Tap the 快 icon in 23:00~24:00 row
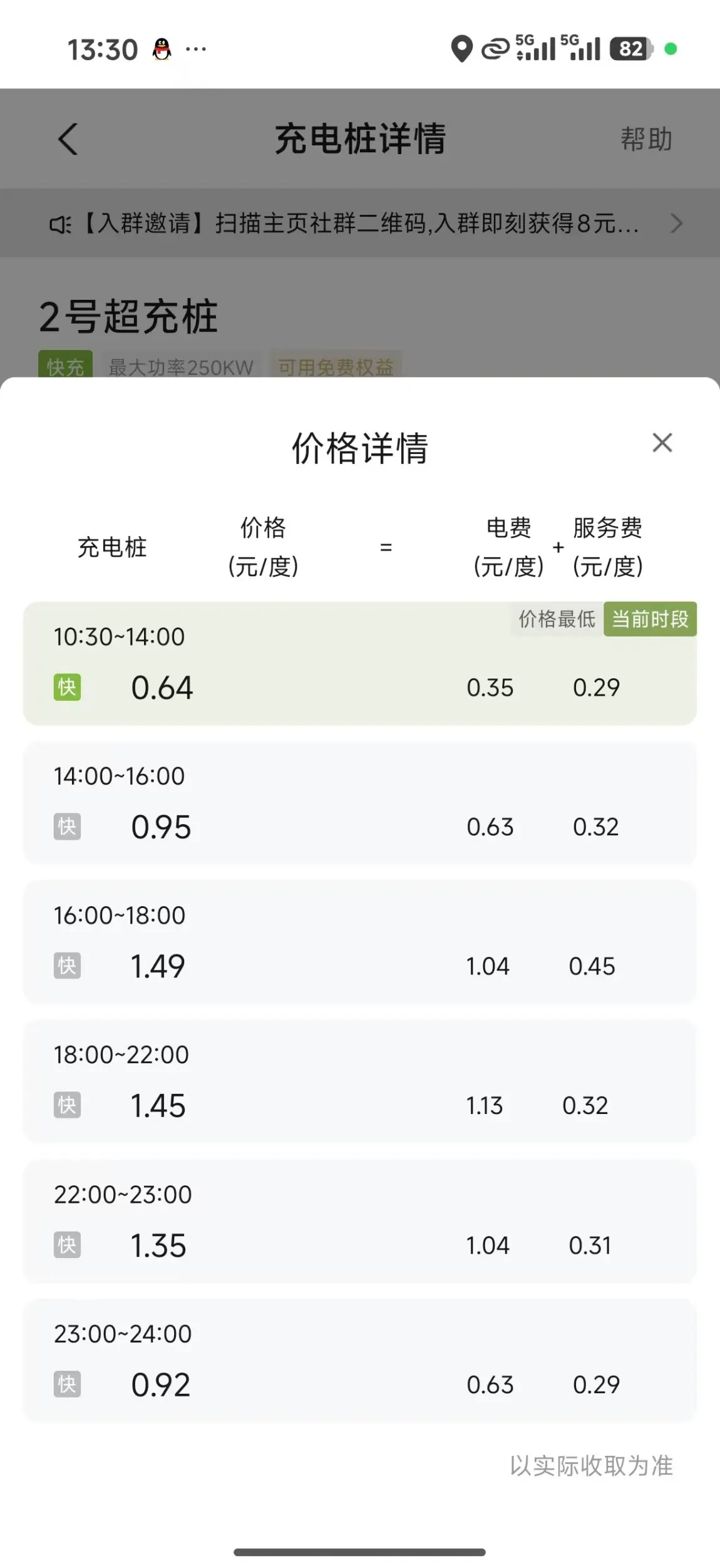Viewport: 720px width, 1568px height. 67,1385
